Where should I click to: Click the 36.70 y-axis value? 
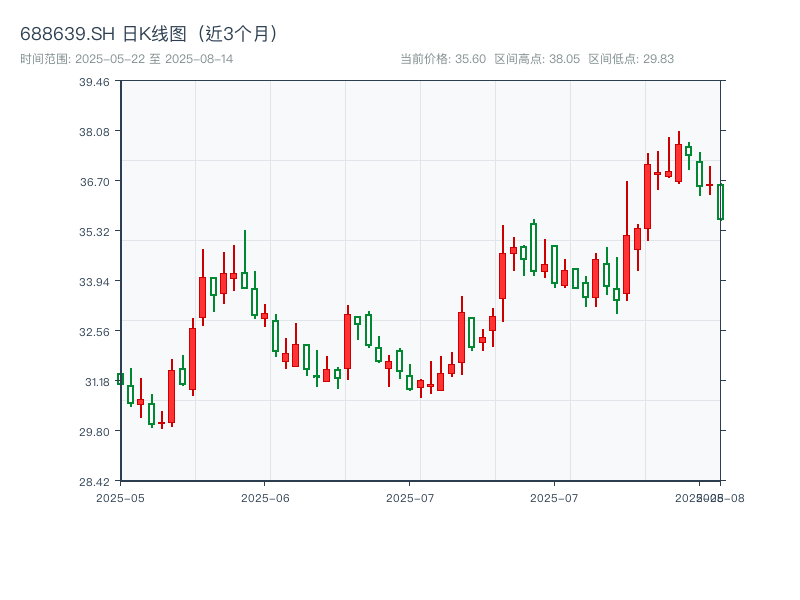pos(94,182)
